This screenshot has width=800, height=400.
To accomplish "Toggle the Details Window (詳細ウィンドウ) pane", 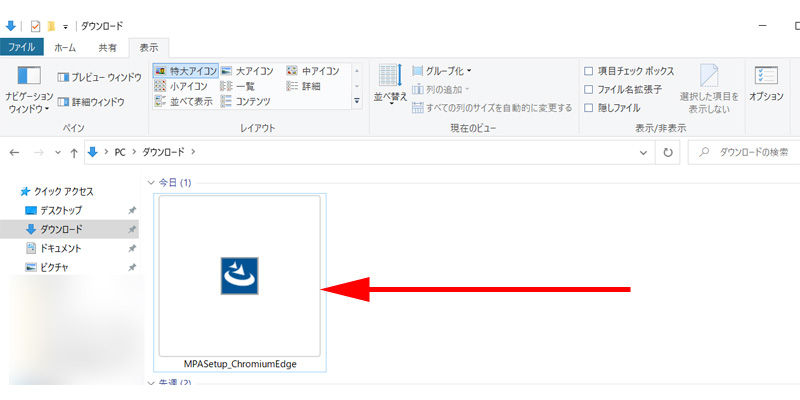I will 91,102.
